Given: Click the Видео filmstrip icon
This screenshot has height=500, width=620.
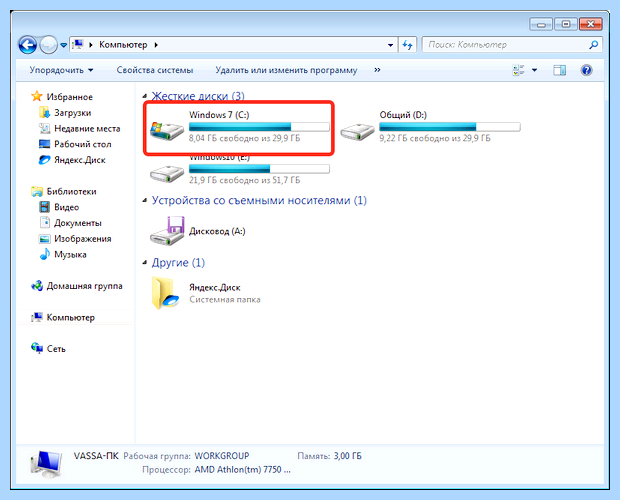Looking at the screenshot, I should [44, 207].
